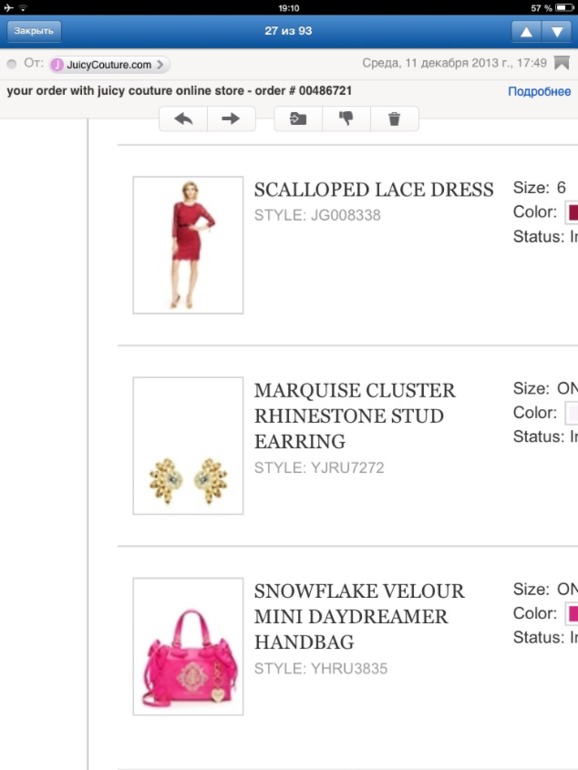Mark as spam with thumbs-down icon
Viewport: 578px width, 770px height.
346,119
